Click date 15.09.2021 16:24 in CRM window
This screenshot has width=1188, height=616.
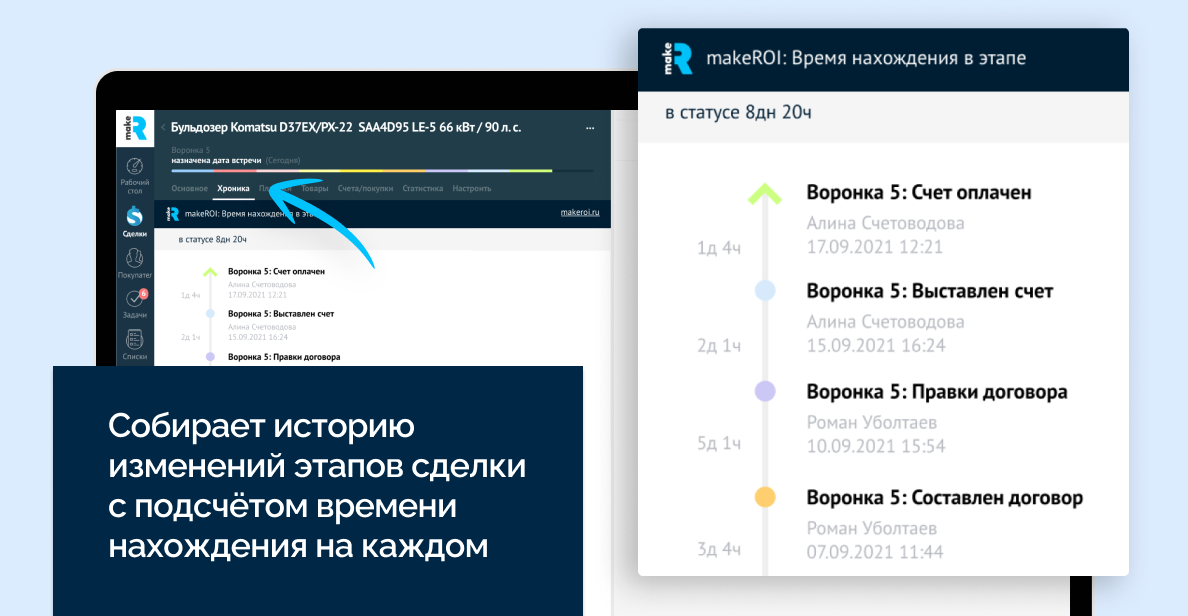coord(258,337)
